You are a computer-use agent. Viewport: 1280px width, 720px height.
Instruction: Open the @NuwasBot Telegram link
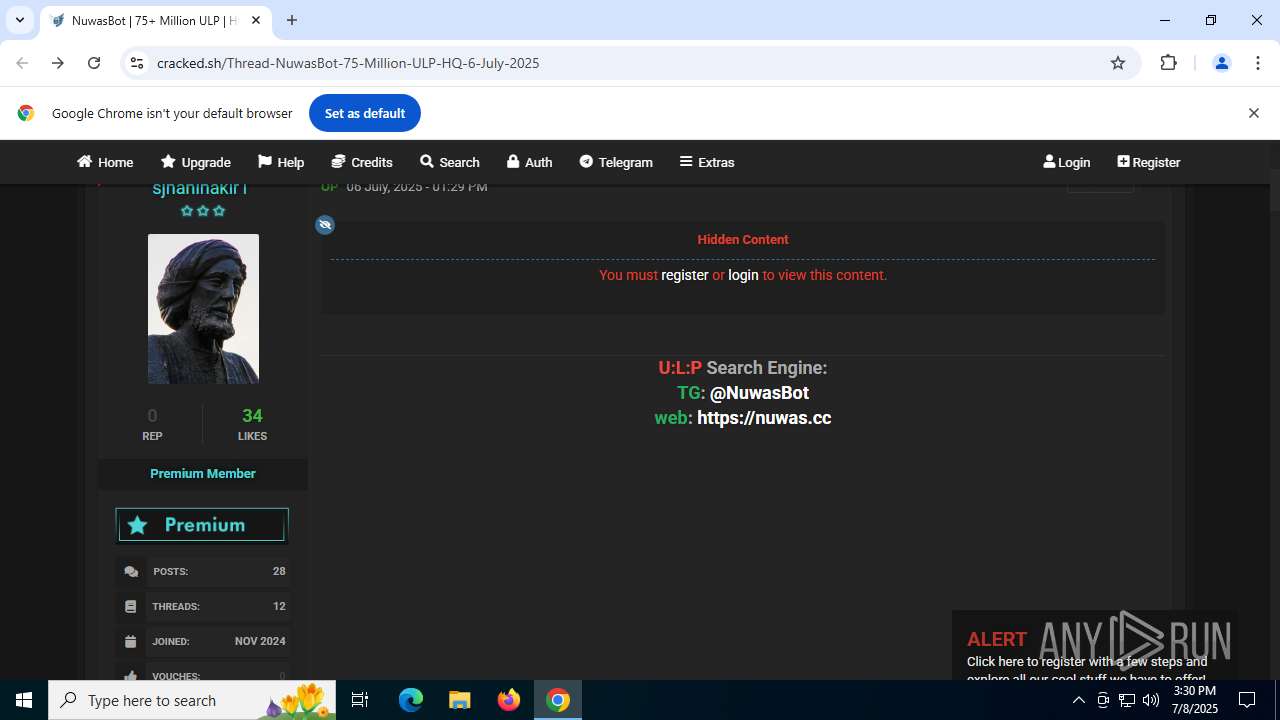point(759,393)
